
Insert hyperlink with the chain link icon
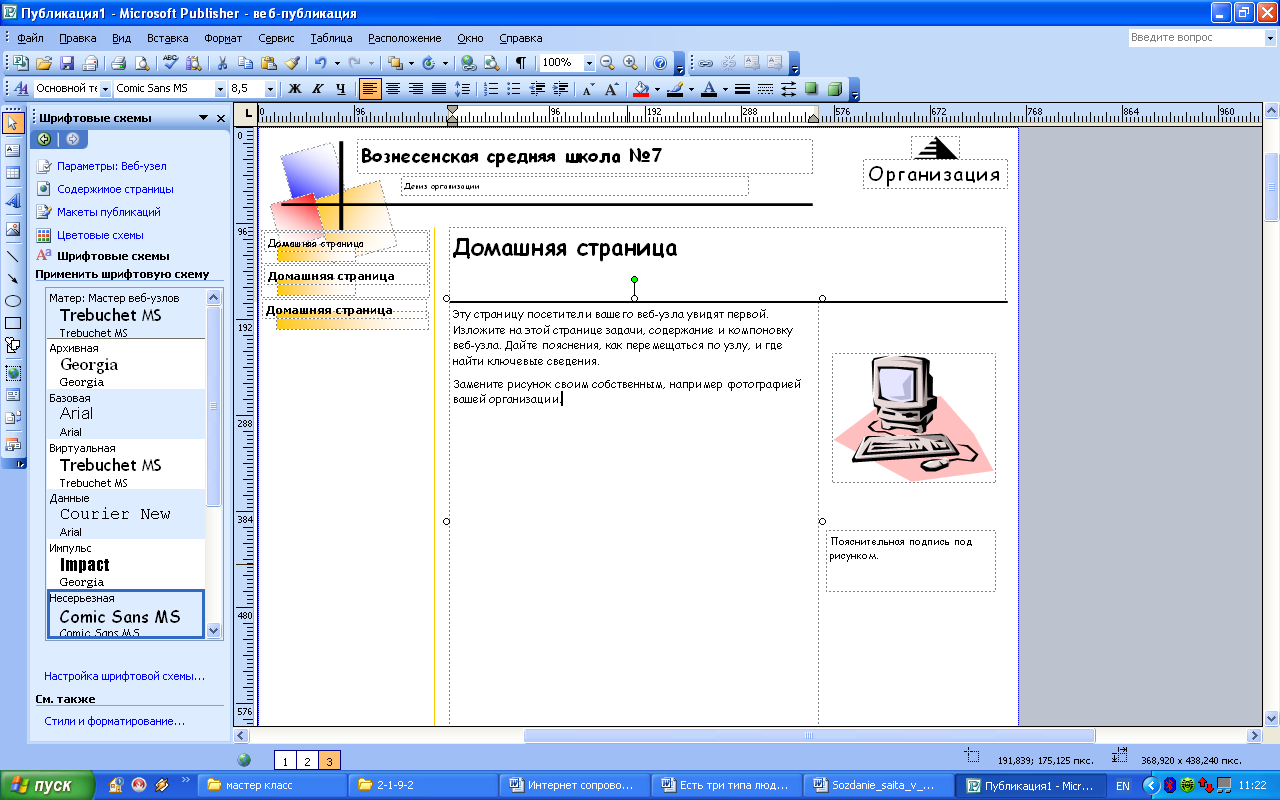tap(706, 62)
